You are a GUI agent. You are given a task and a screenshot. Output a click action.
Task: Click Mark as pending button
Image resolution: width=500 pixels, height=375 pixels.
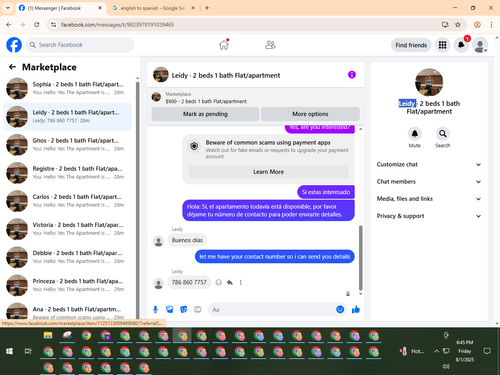205,114
